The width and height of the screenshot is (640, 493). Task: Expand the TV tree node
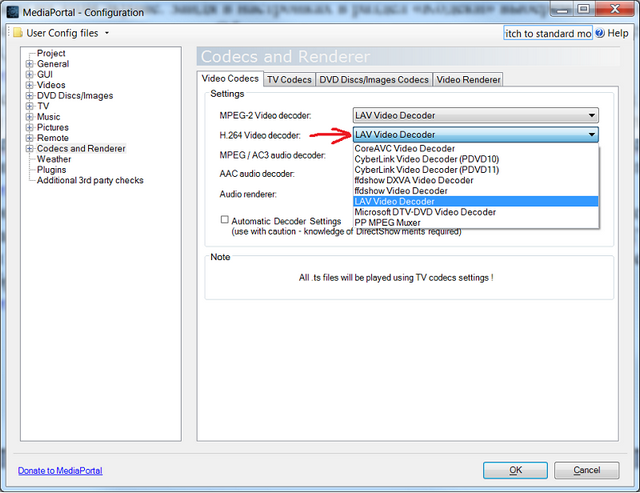pos(29,106)
